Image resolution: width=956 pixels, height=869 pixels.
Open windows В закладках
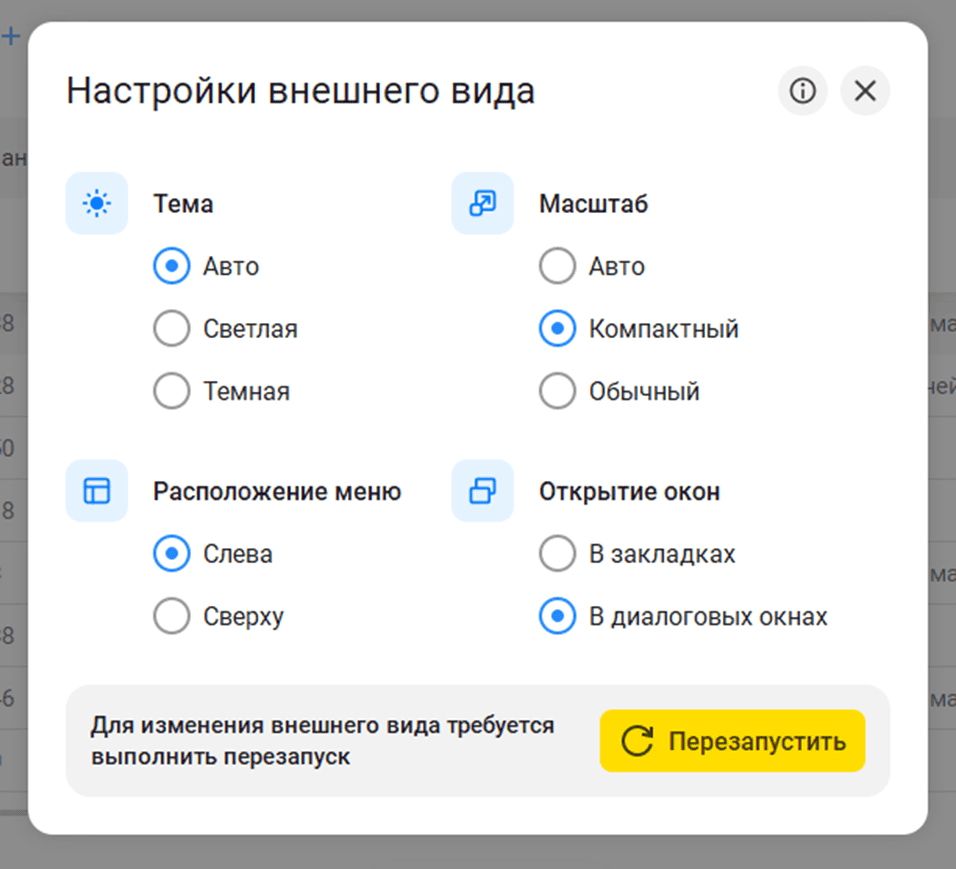[558, 554]
